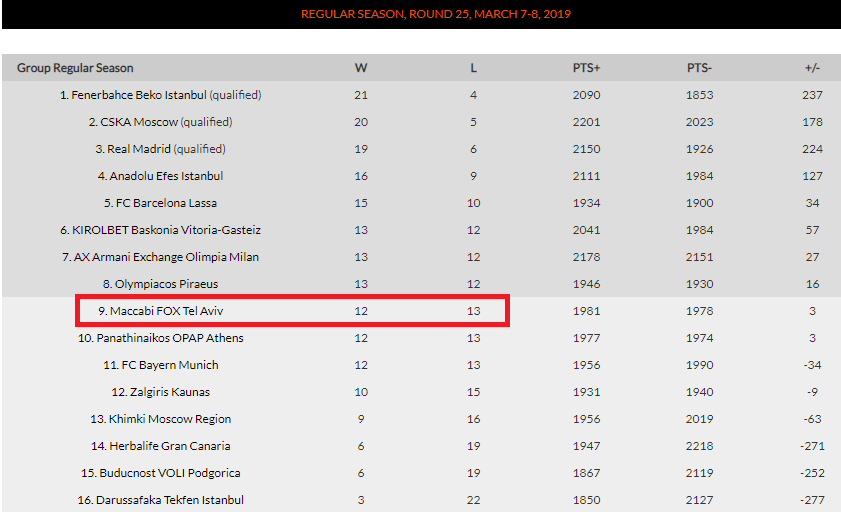The image size is (841, 512).
Task: Click Panathinaikos OPAP Athens team name
Action: 170,338
